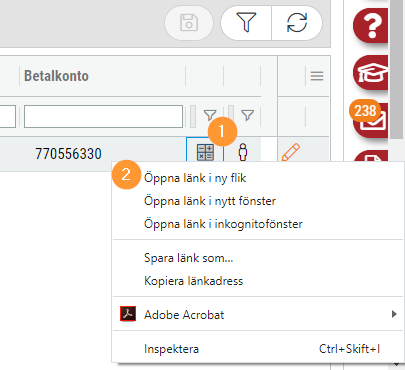
Task: Click the partially visible red document button
Action: pyautogui.click(x=371, y=156)
